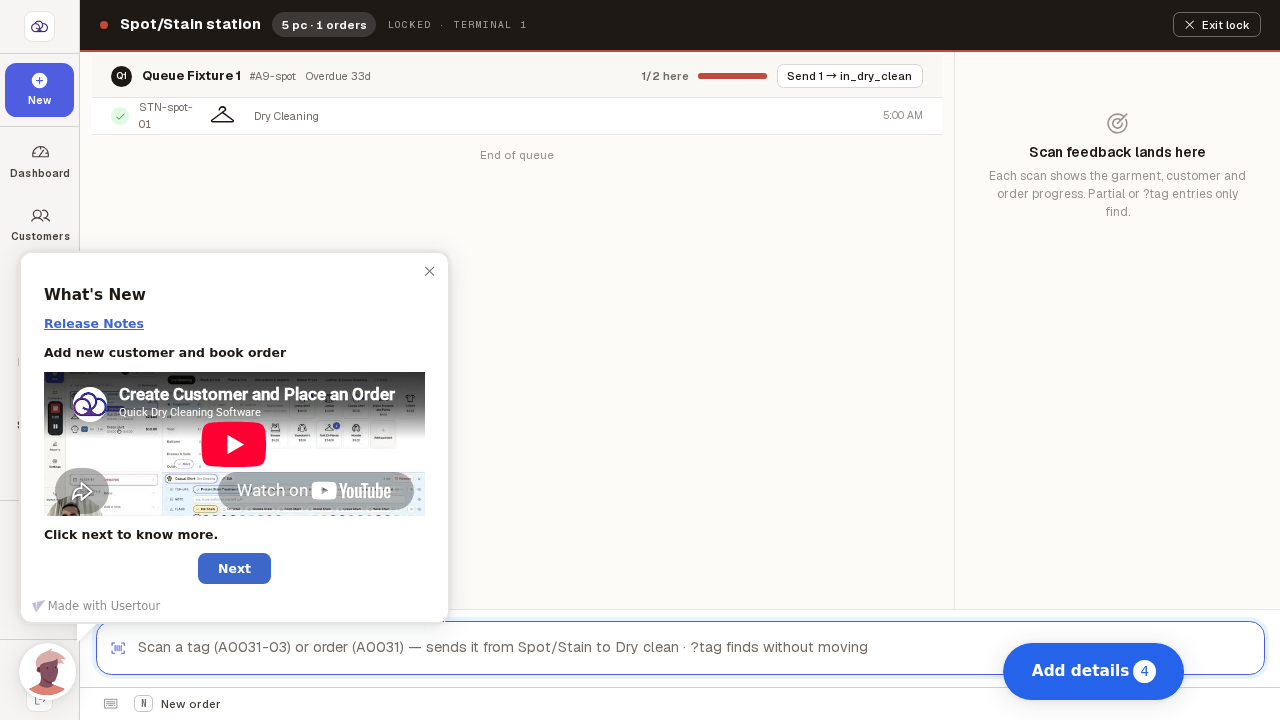
Task: Click the cloud logo icon in the sidebar
Action: [x=39, y=26]
